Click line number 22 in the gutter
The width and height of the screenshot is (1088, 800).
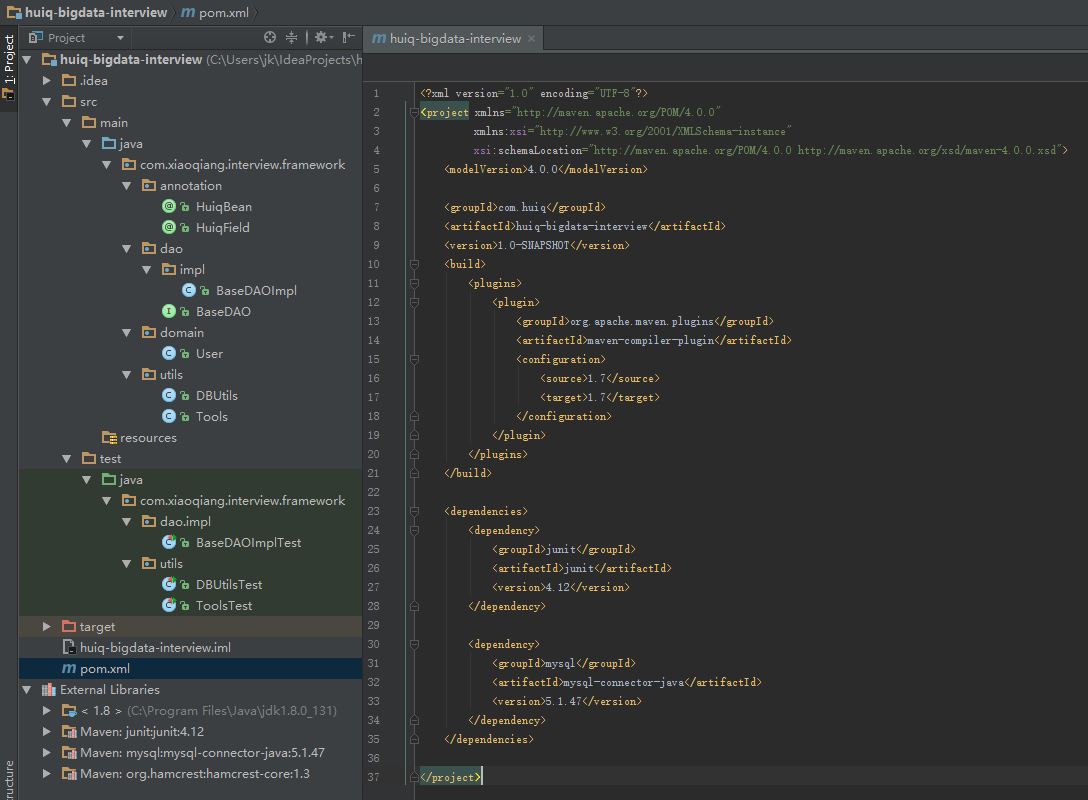[x=373, y=493]
